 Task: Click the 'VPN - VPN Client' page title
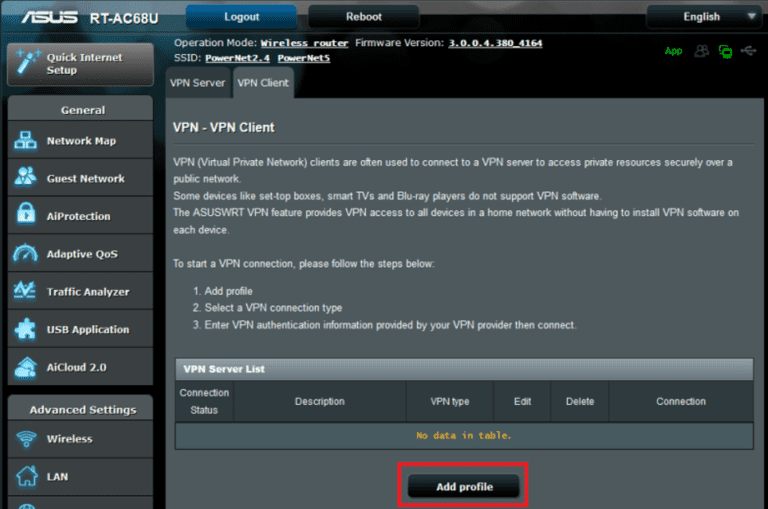[224, 127]
